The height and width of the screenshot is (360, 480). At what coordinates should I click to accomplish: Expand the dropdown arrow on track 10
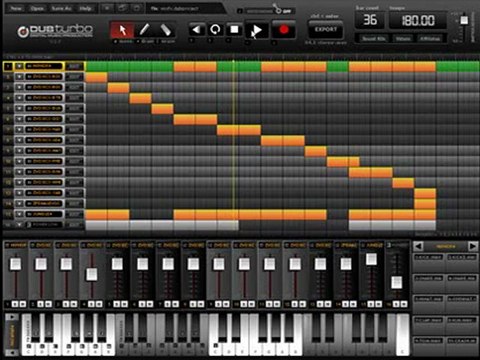pos(19,161)
